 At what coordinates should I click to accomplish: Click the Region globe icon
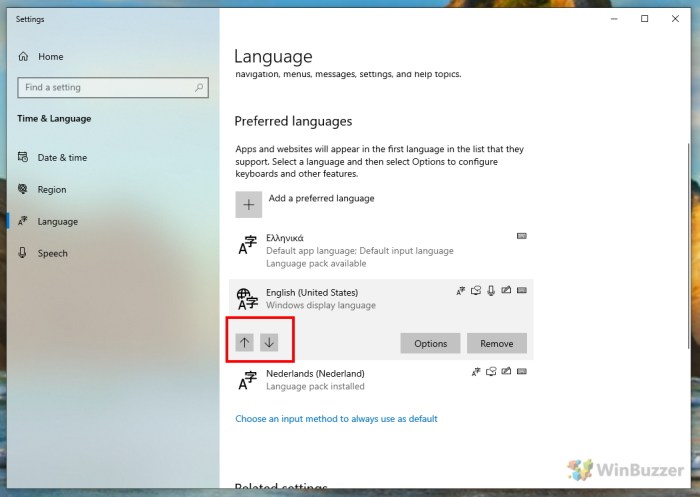click(22, 189)
